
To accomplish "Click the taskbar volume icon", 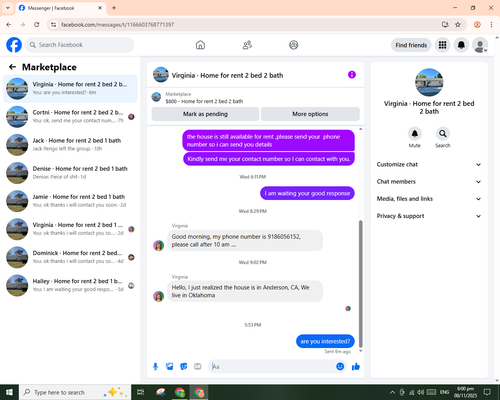I will click(x=421, y=392).
